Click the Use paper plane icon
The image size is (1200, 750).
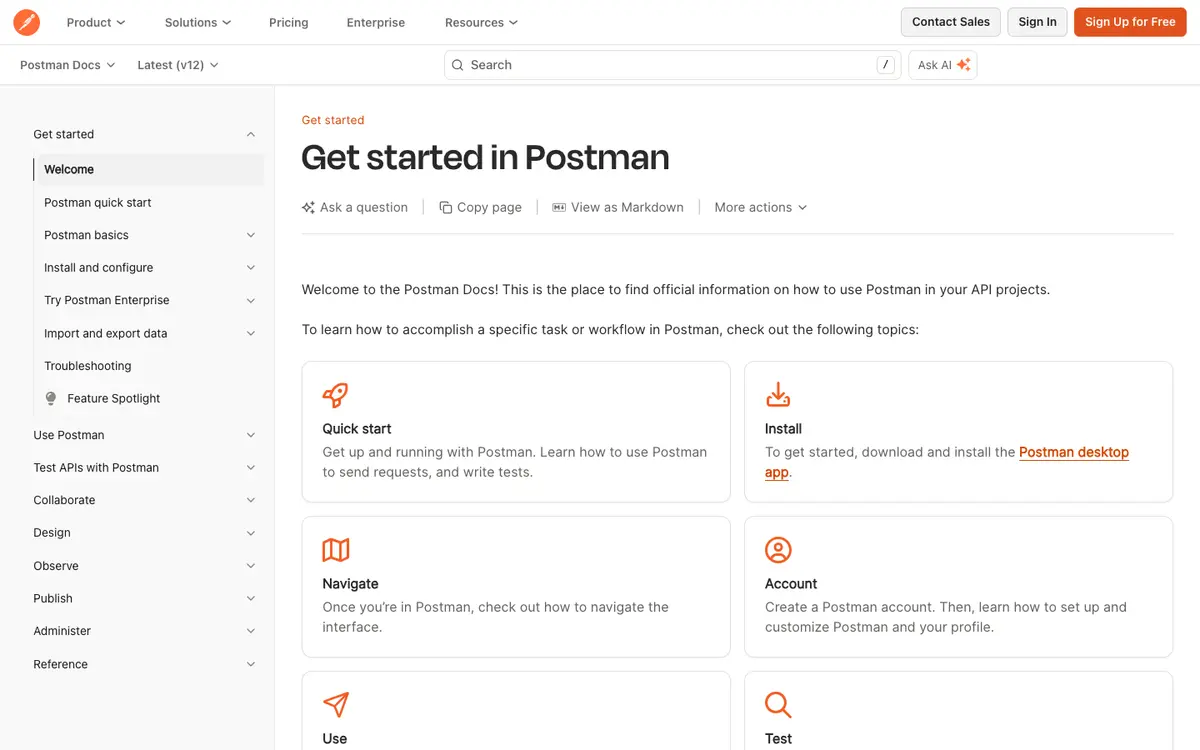336,704
